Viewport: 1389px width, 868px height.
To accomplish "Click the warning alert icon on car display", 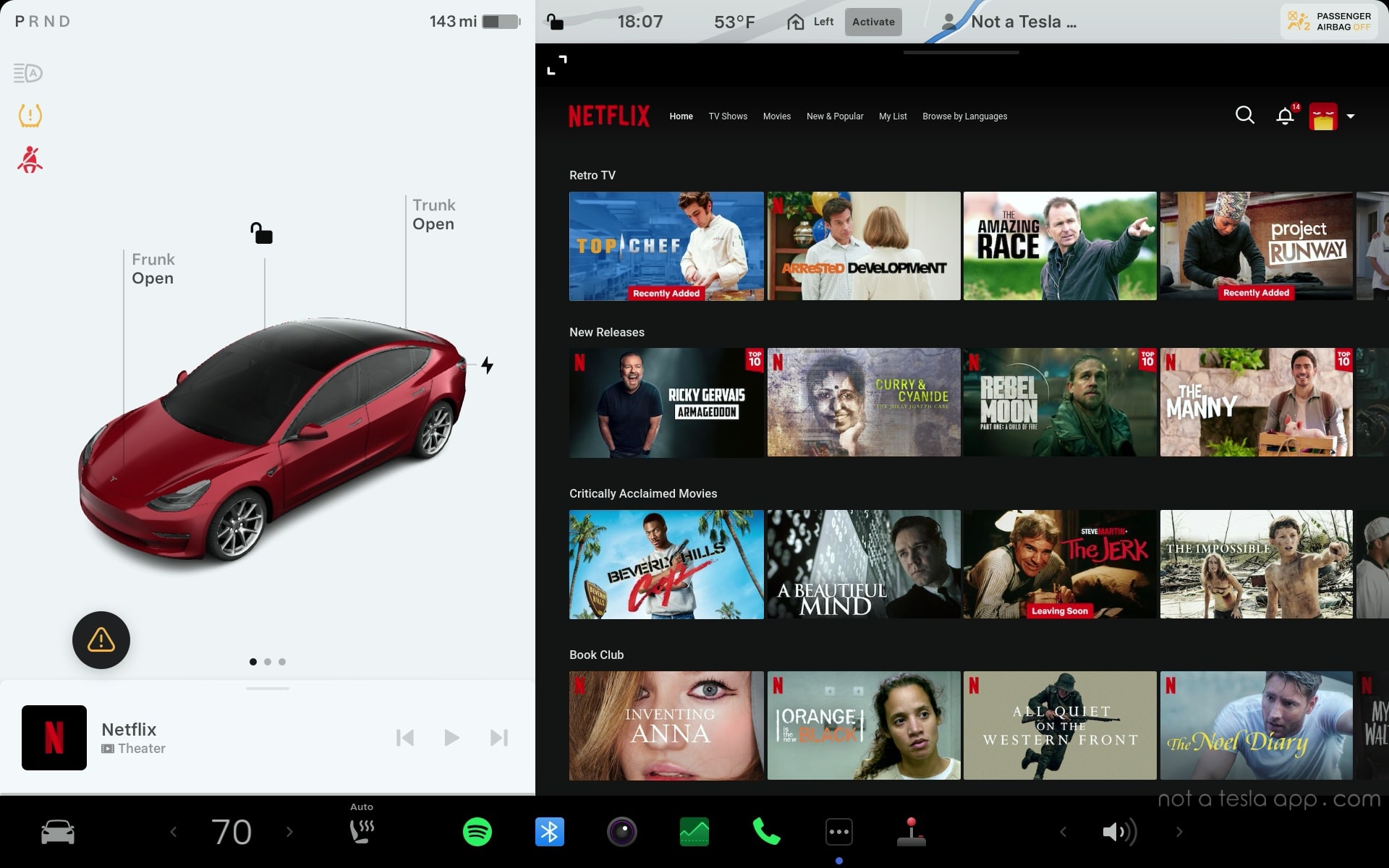I will (100, 640).
